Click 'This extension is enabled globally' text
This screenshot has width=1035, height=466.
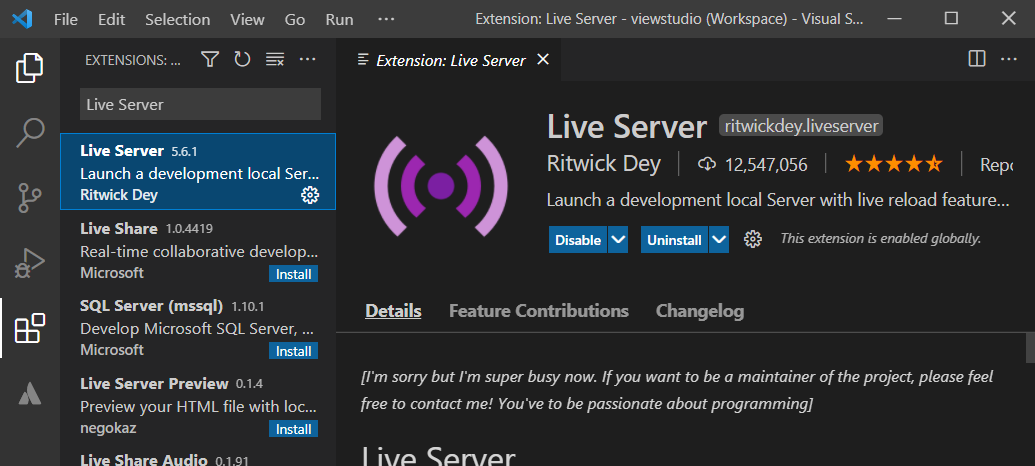pyautogui.click(x=881, y=238)
